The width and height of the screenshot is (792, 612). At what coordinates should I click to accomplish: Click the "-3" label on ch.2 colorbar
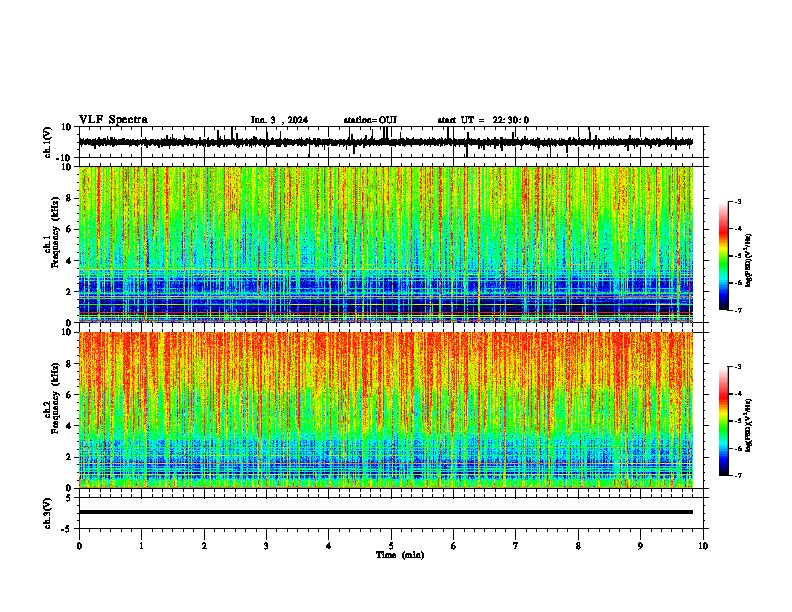(x=737, y=367)
